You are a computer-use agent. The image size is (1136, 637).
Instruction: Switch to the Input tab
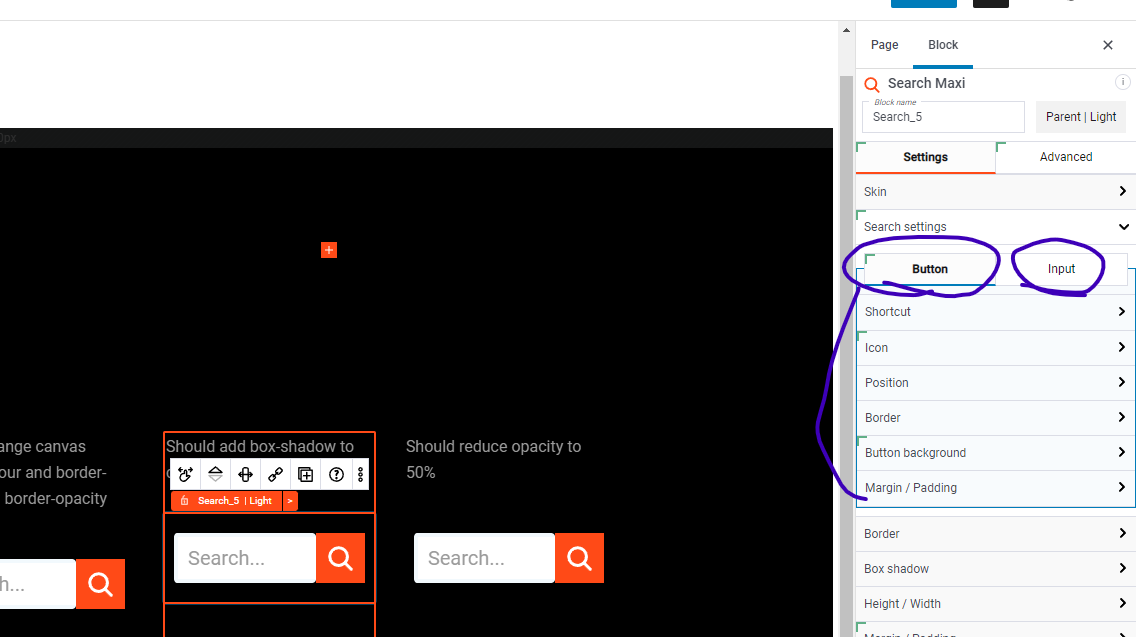click(1061, 268)
